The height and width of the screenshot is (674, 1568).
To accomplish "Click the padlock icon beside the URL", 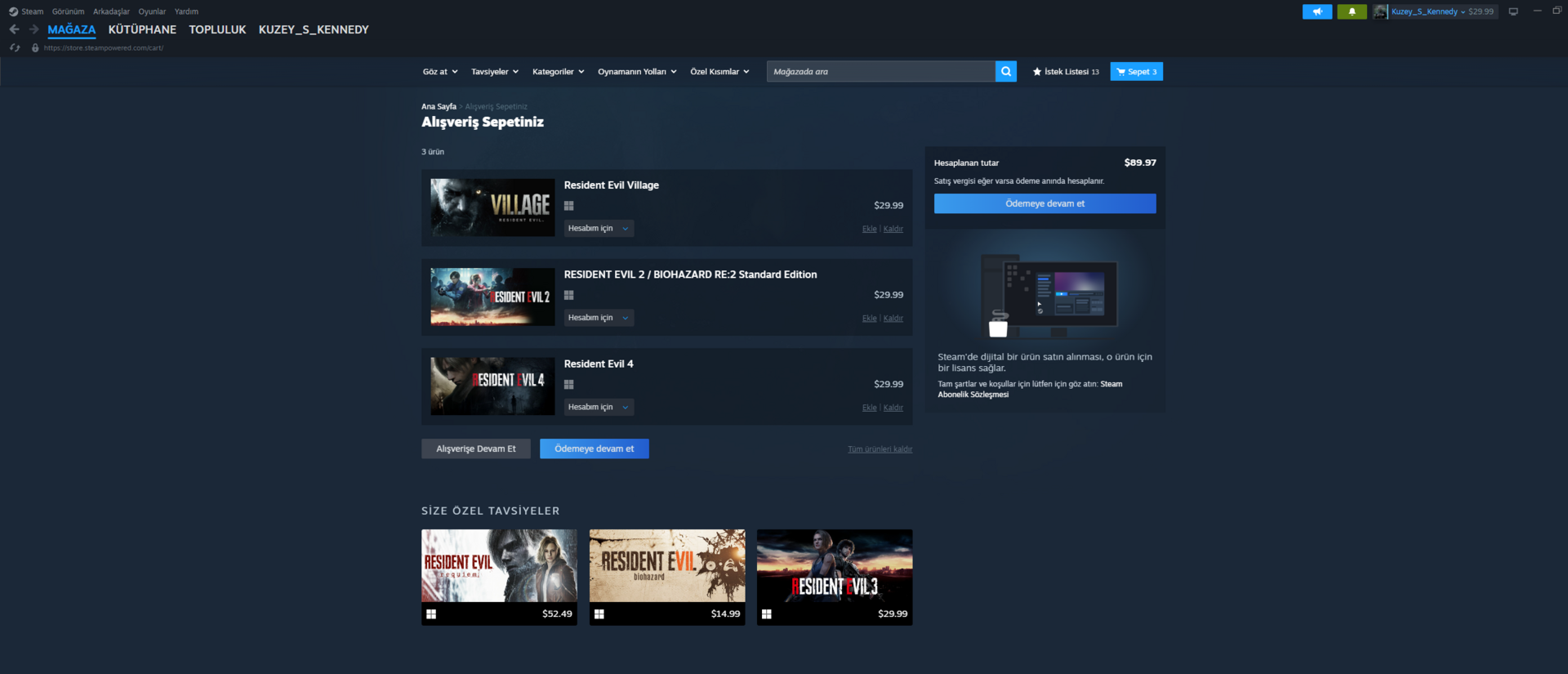I will [x=35, y=48].
